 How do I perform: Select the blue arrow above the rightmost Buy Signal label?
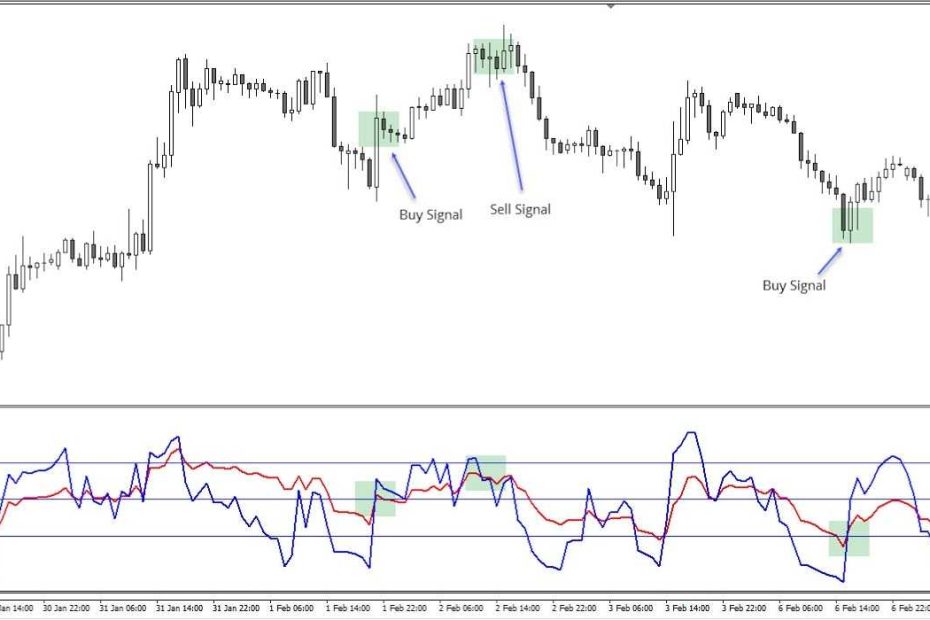[x=830, y=259]
